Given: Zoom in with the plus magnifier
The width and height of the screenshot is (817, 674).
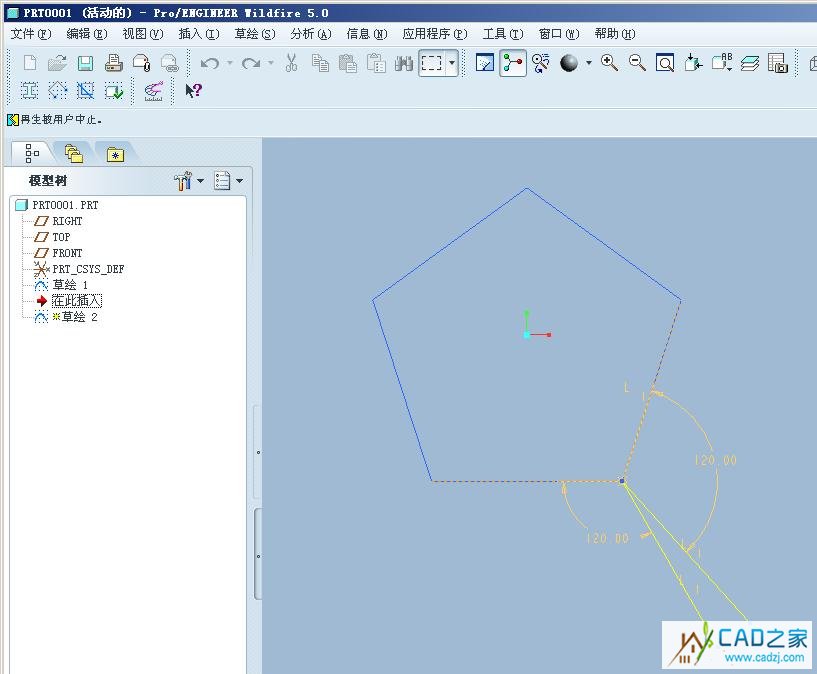Looking at the screenshot, I should click(x=609, y=63).
